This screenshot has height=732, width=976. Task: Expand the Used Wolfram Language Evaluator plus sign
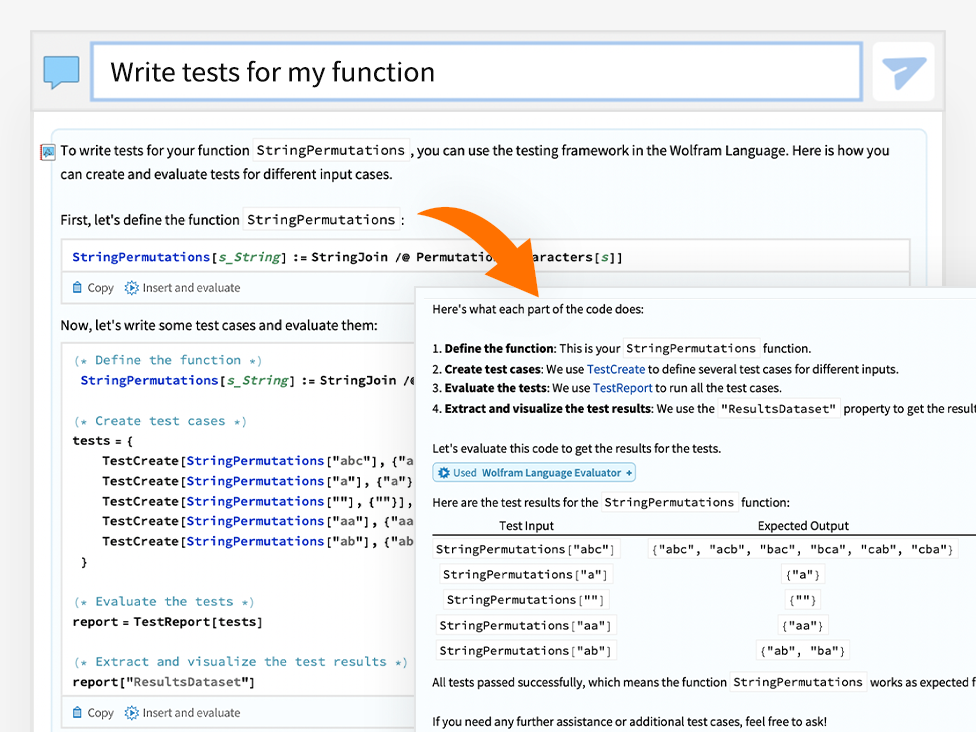(x=629, y=473)
